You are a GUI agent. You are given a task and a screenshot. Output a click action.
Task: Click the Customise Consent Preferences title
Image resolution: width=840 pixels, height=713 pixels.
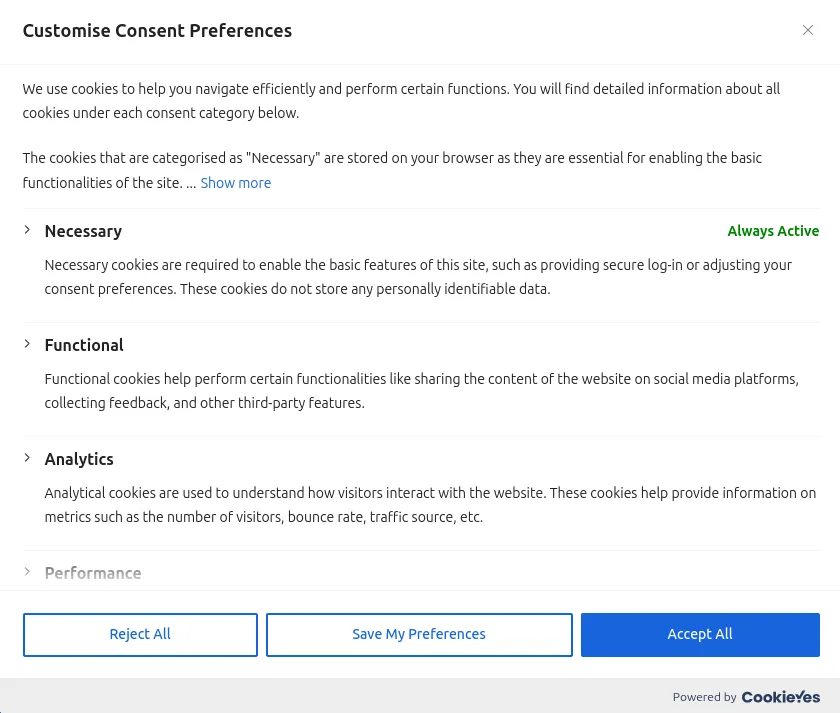click(157, 31)
